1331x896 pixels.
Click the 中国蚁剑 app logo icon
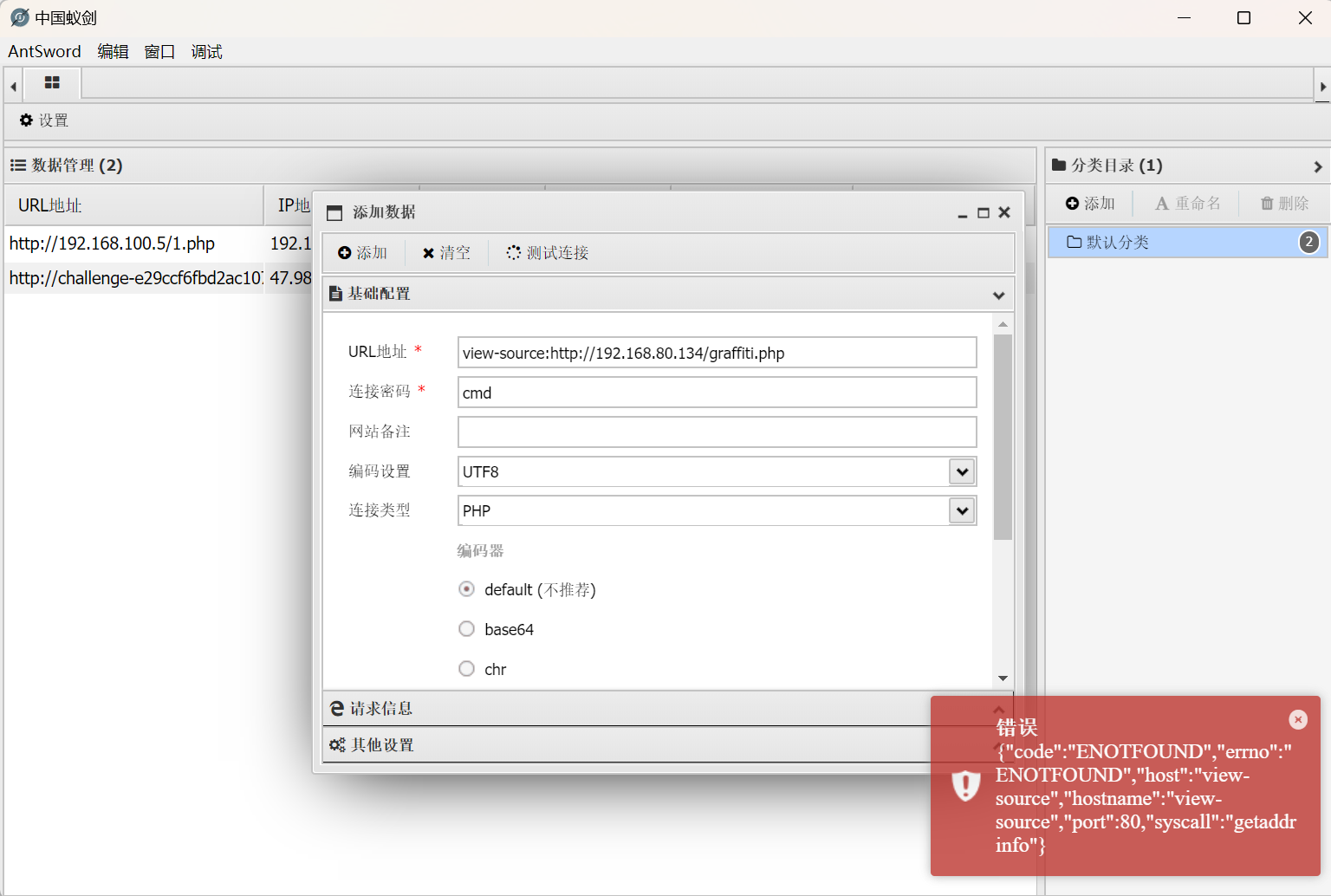click(19, 17)
